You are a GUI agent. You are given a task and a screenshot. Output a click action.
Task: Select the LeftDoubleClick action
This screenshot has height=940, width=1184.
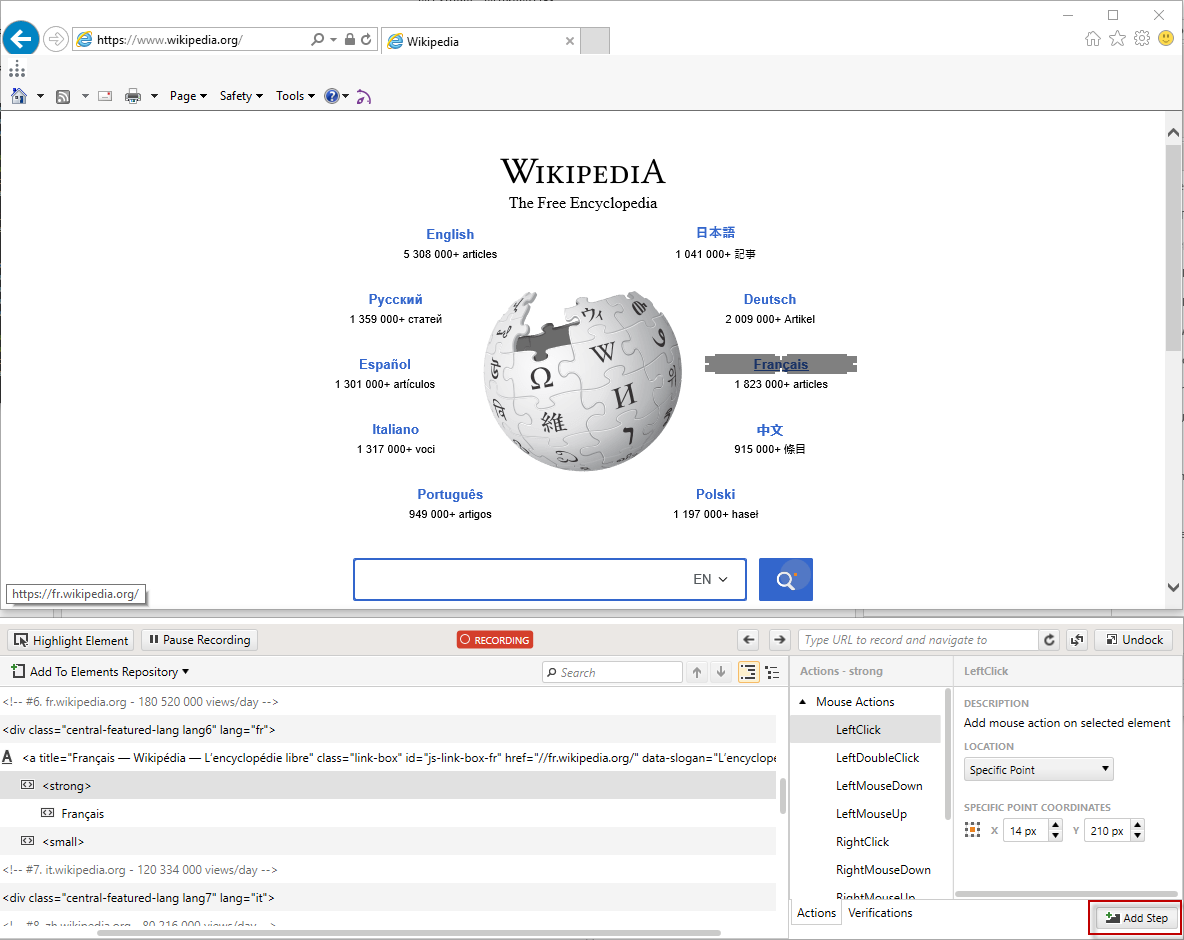(877, 757)
